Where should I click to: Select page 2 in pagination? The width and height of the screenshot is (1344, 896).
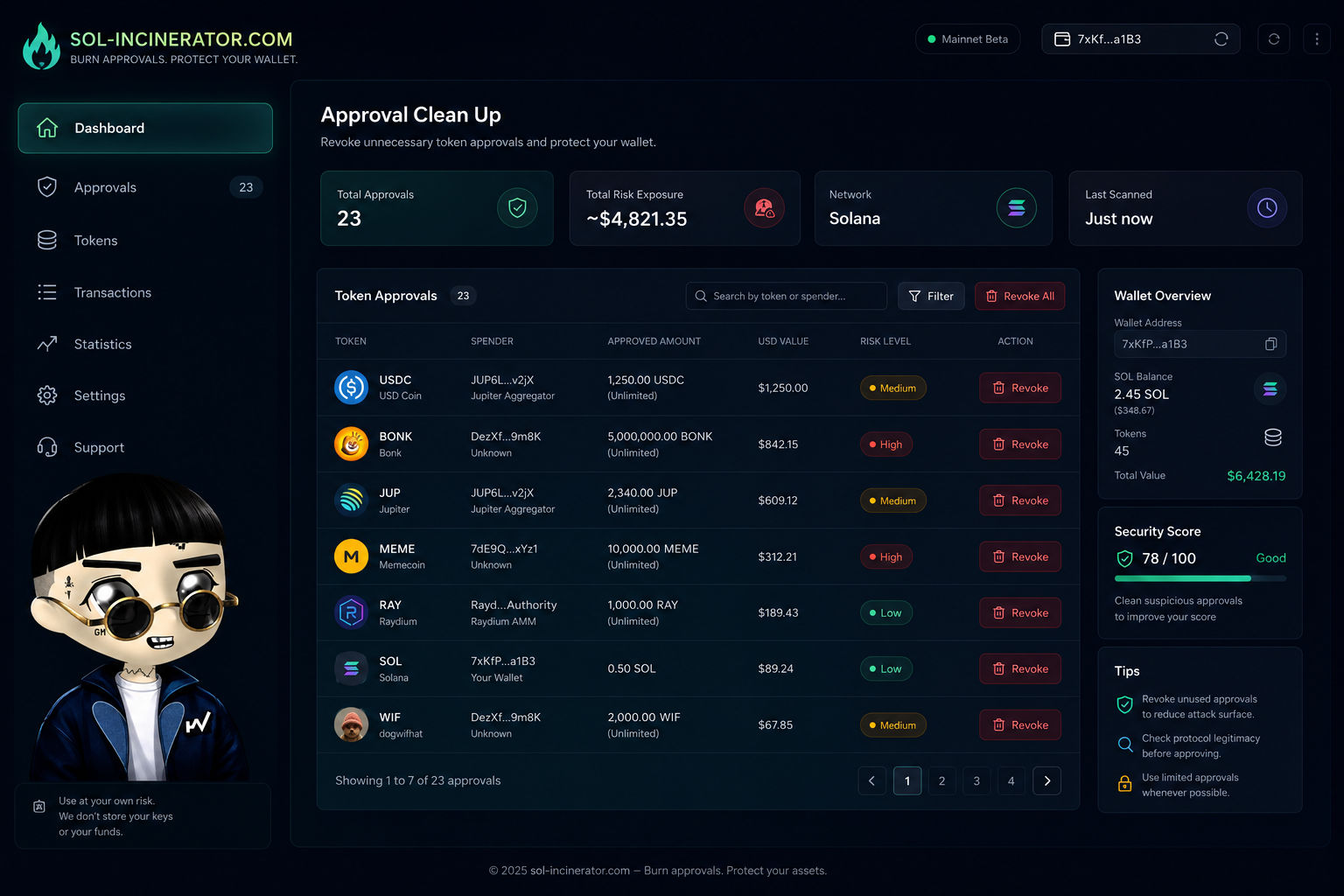click(941, 780)
